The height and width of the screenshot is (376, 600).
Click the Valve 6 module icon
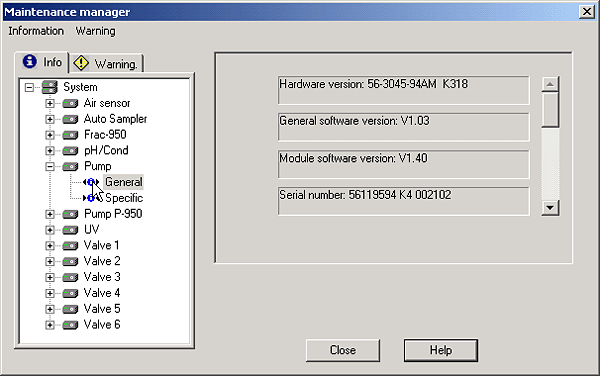(x=70, y=325)
